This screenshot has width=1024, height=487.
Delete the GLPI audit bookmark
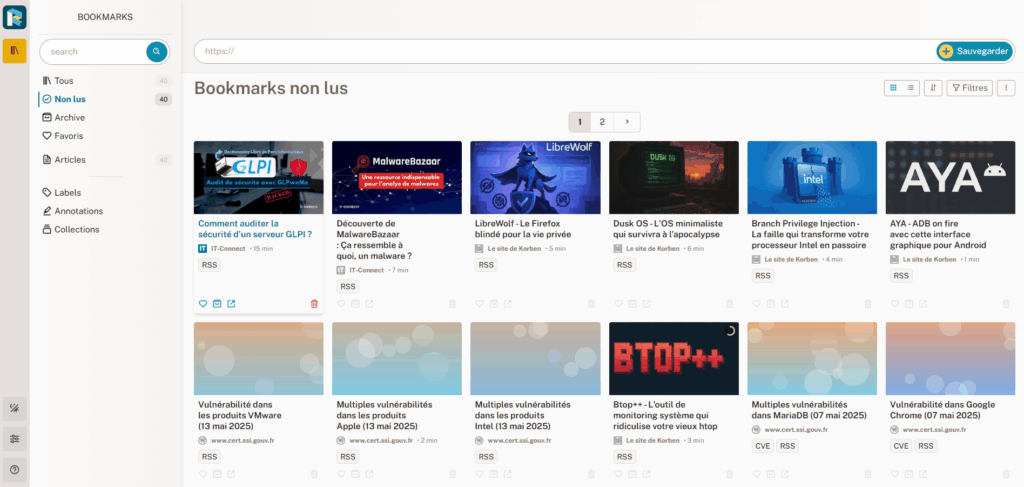point(314,304)
